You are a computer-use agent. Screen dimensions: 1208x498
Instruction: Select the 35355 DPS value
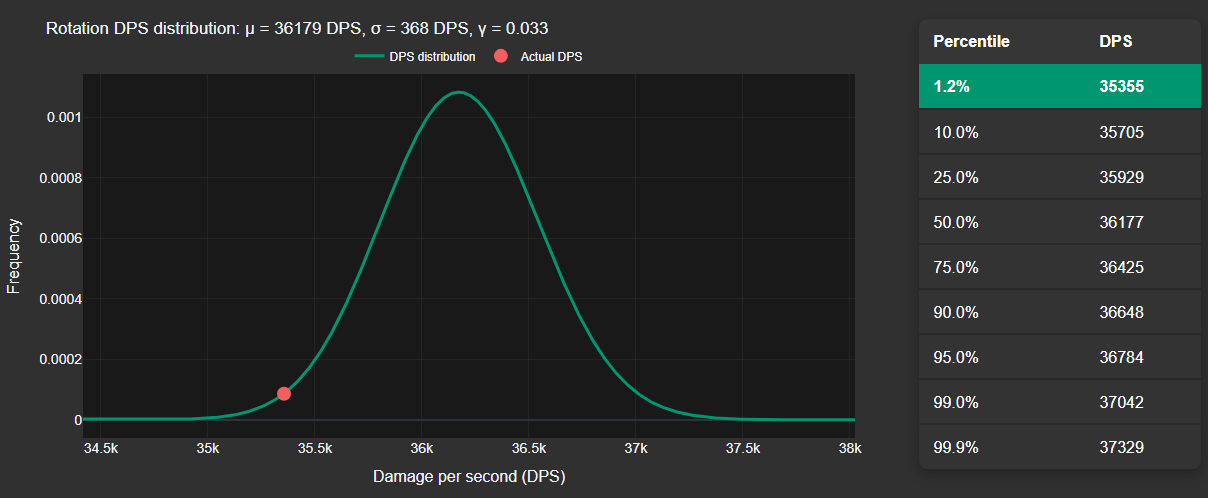(1121, 87)
